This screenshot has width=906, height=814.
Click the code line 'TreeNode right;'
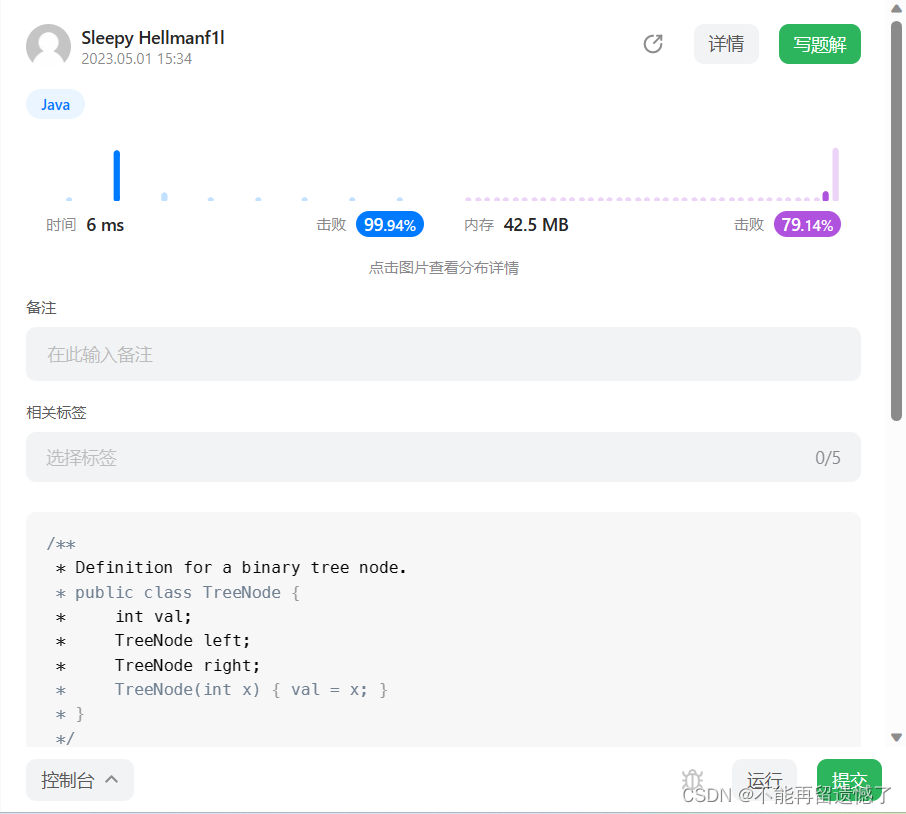(187, 666)
